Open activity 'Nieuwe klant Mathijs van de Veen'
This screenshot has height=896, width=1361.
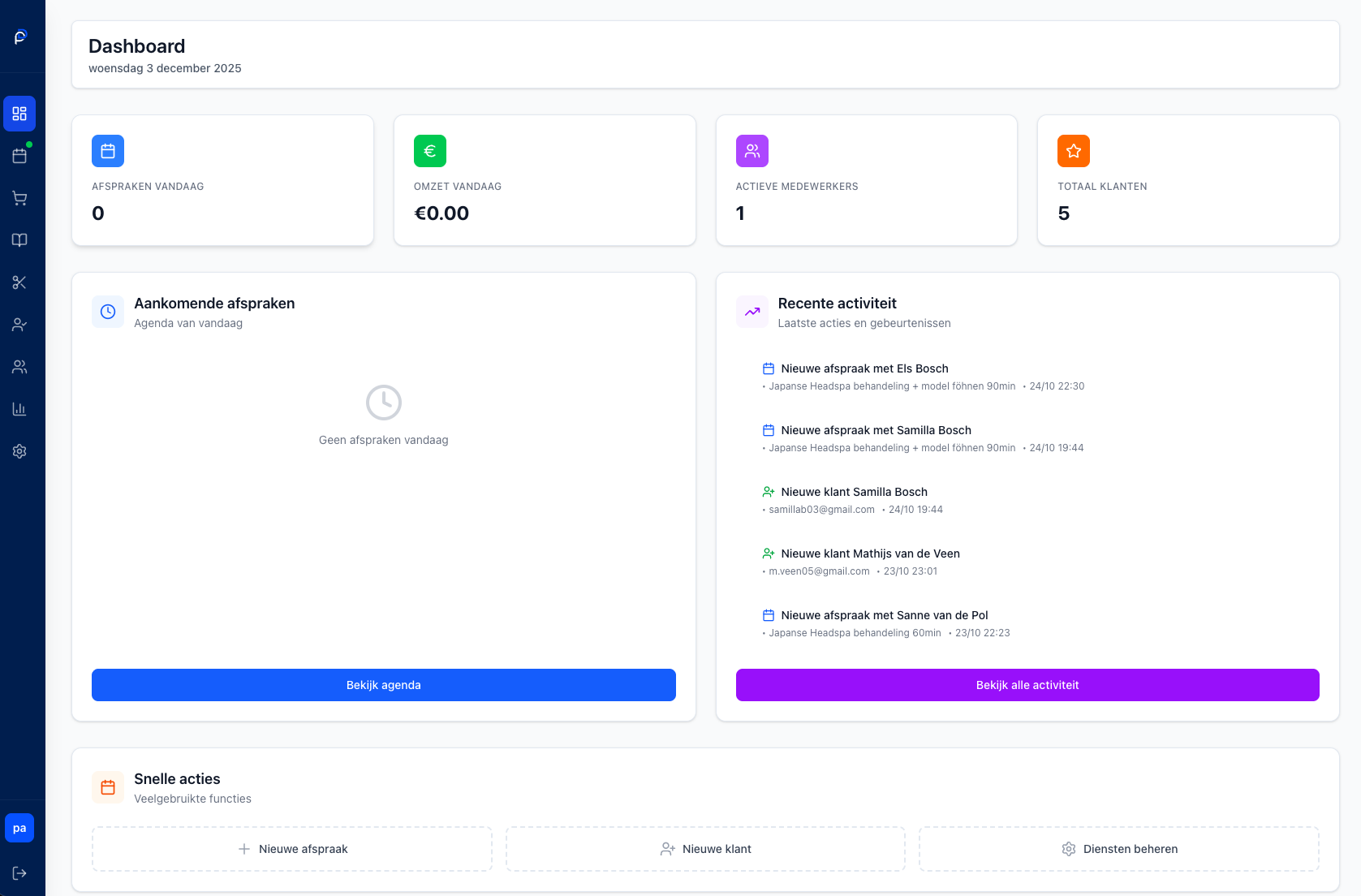870,554
